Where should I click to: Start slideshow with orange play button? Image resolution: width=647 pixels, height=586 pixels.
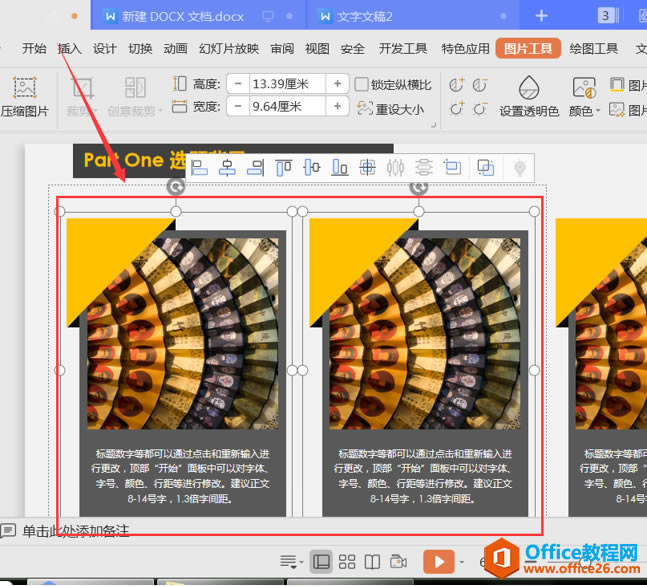pos(438,561)
